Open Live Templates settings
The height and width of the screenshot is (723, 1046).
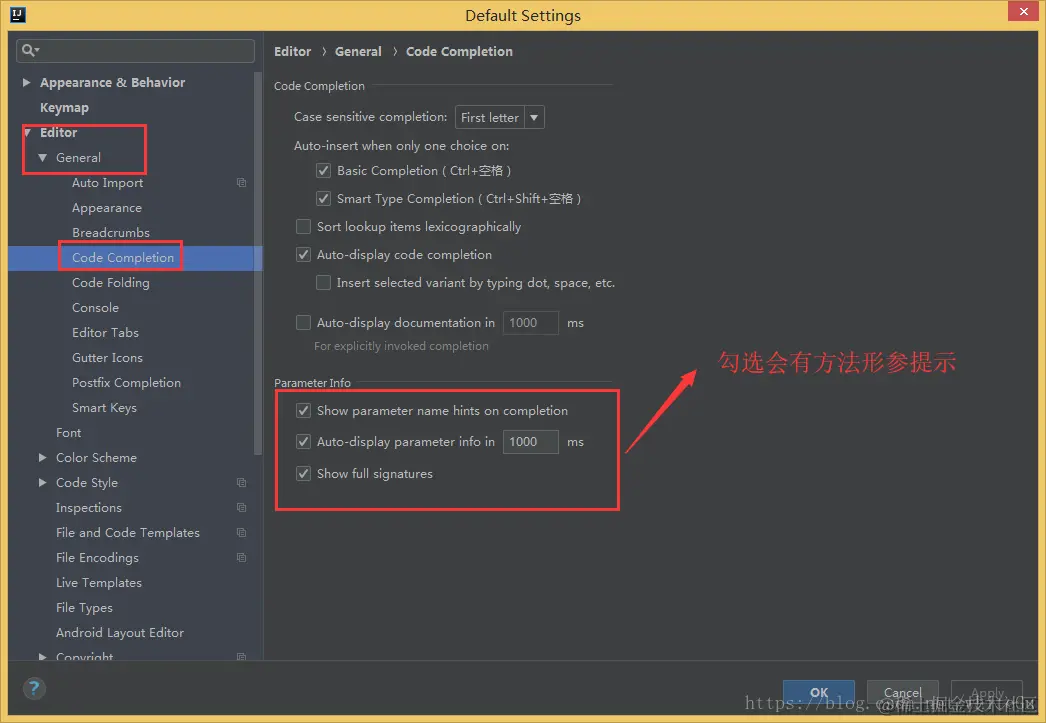point(99,582)
